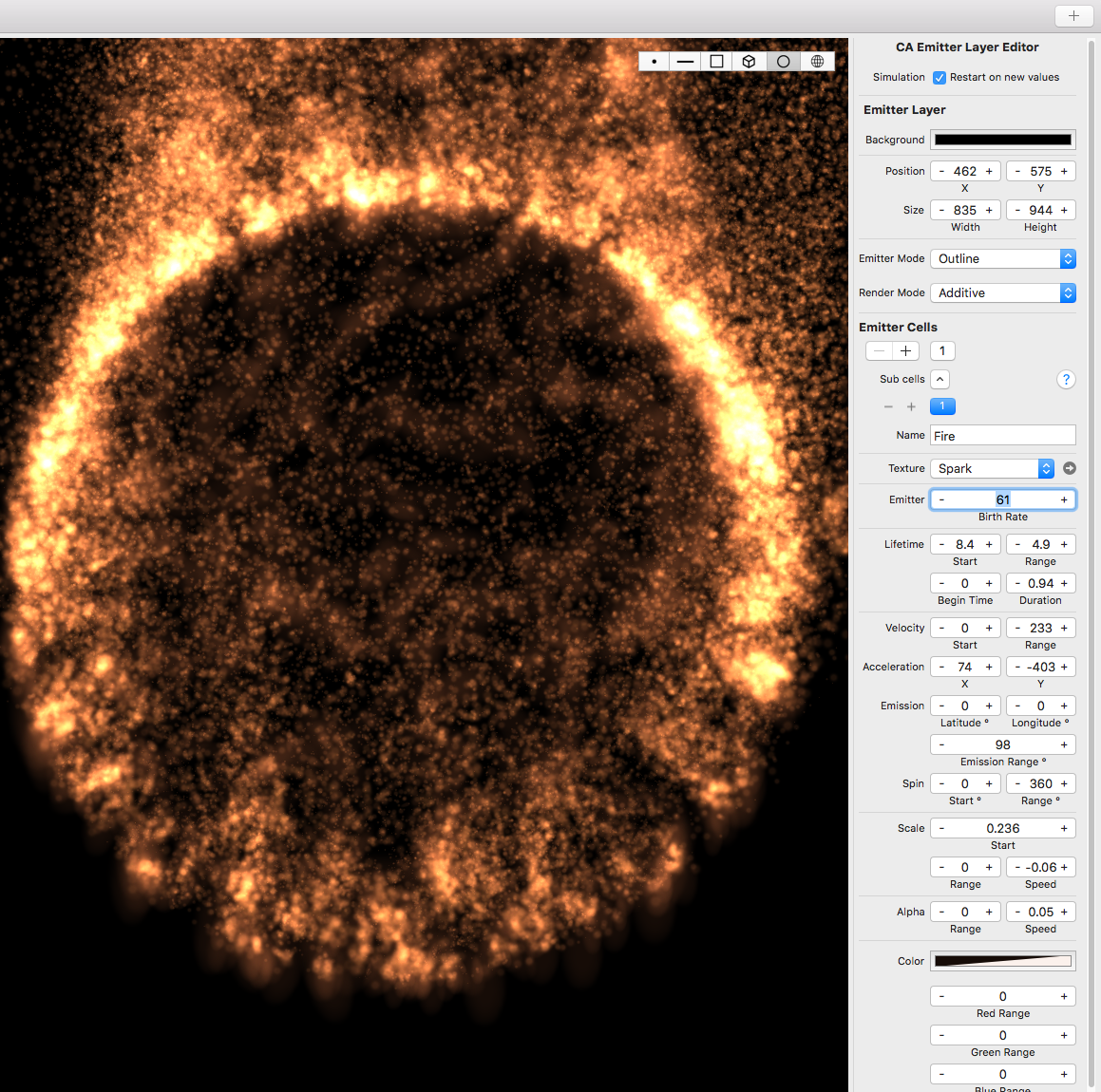This screenshot has width=1101, height=1092.
Task: Increase Duration value
Action: (1064, 584)
